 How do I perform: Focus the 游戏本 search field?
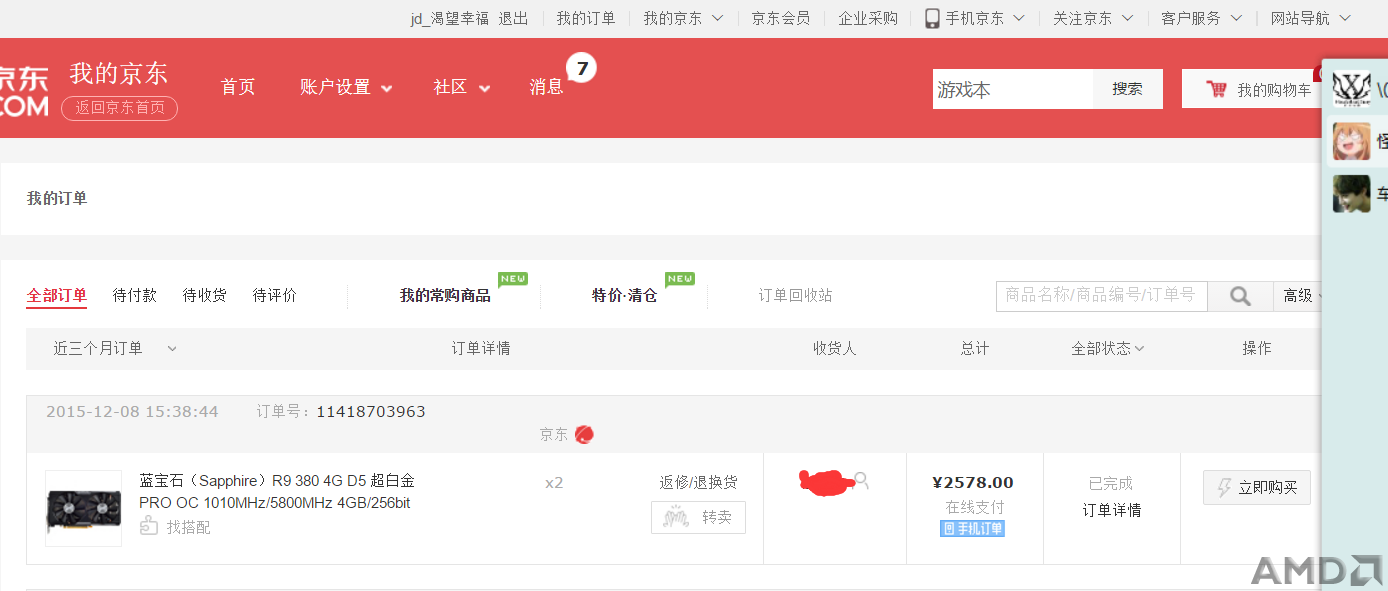point(1013,89)
